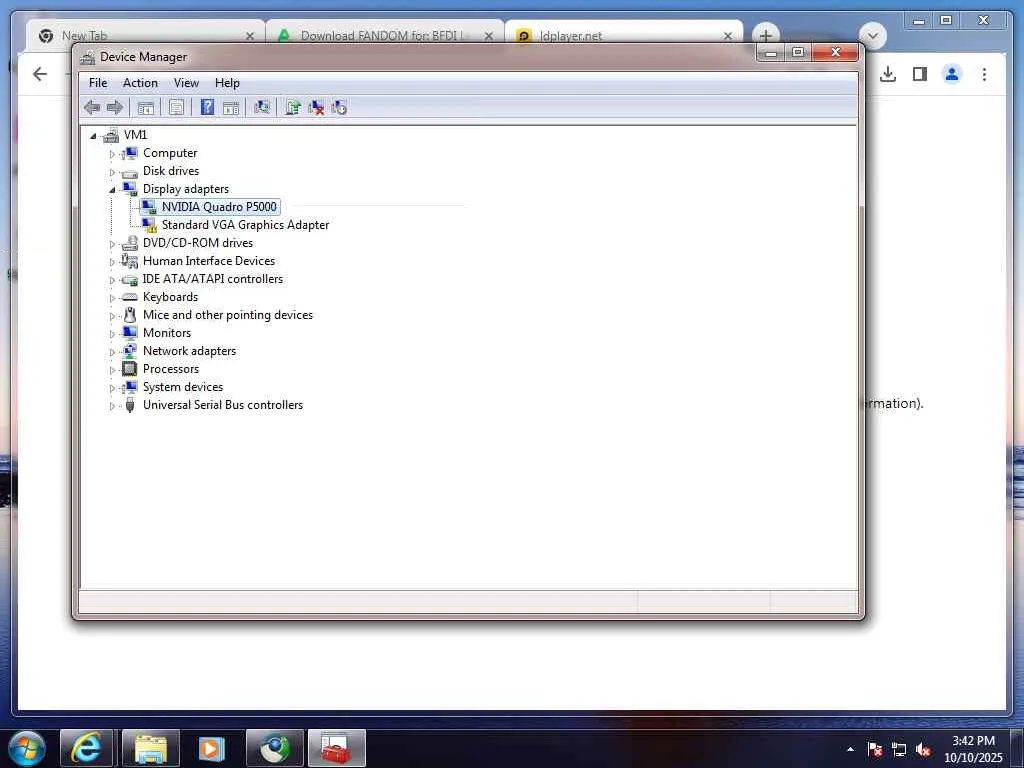
Task: Expand the Network adapters arrow
Action: [x=112, y=353]
